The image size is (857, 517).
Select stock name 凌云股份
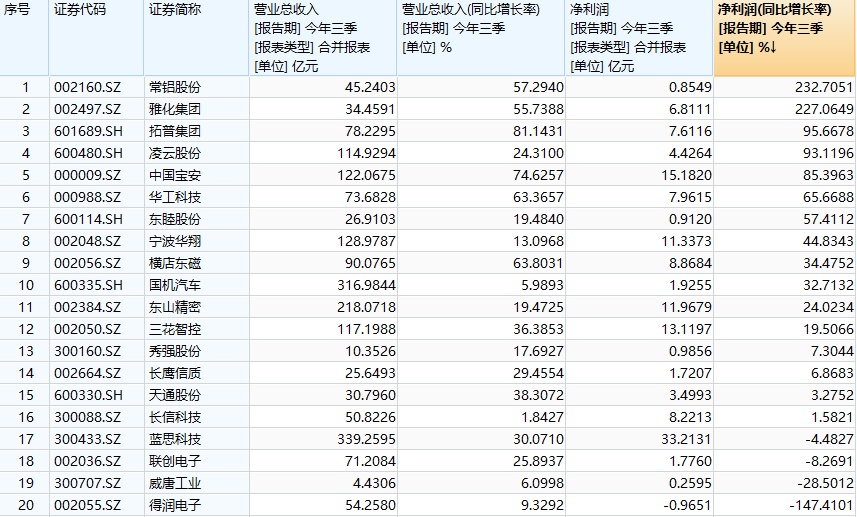175,154
